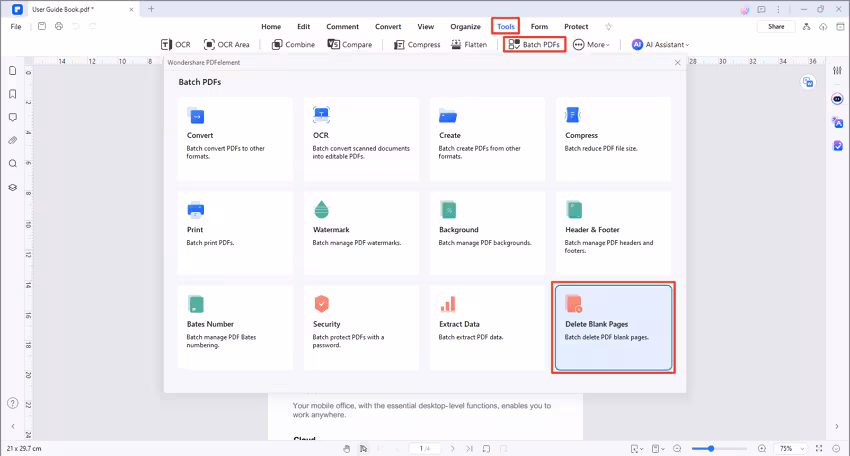Adjust the zoom slider handle
This screenshot has height=456, width=850.
tap(711, 448)
